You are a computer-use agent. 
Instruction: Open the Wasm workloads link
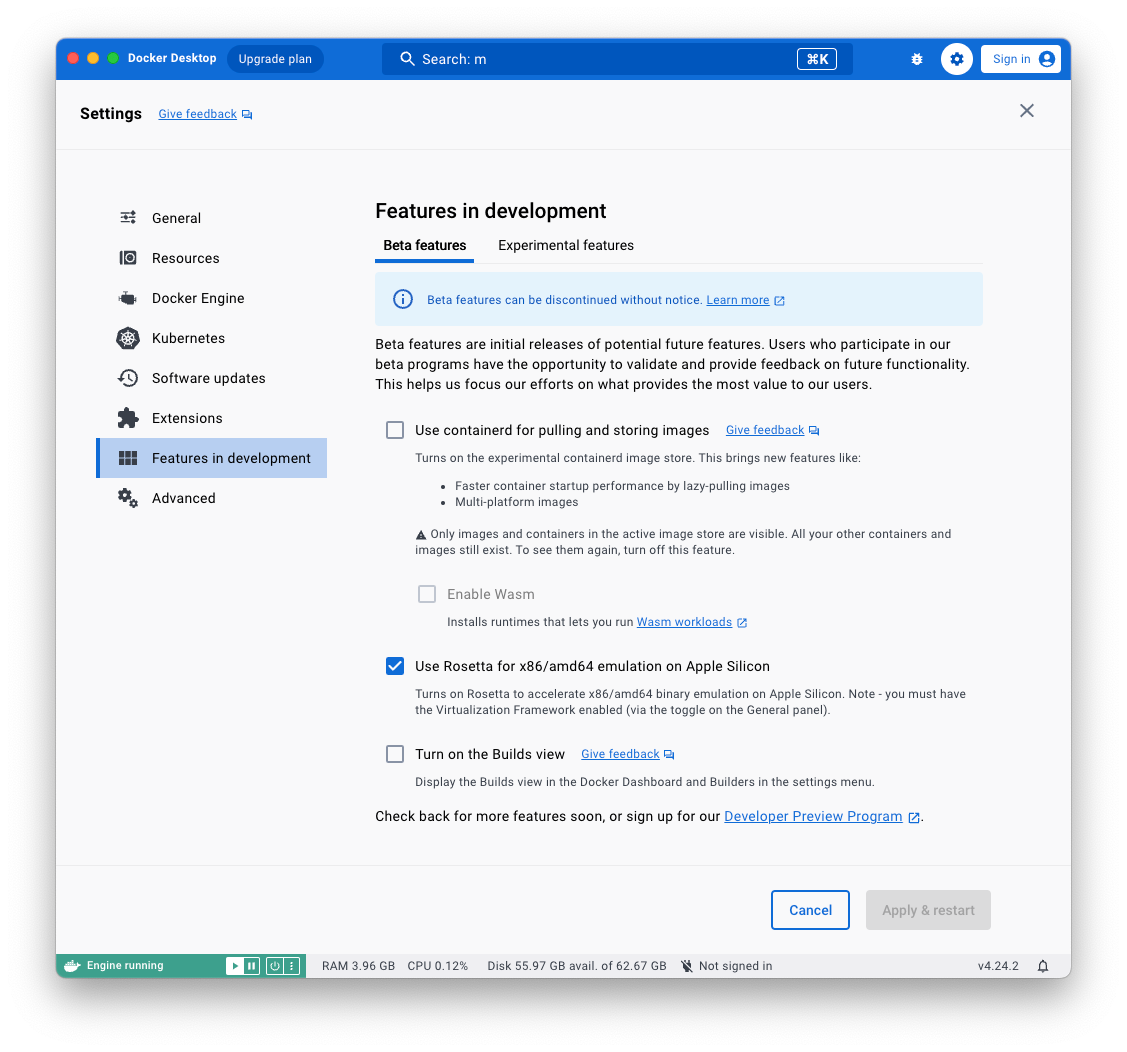coord(684,622)
